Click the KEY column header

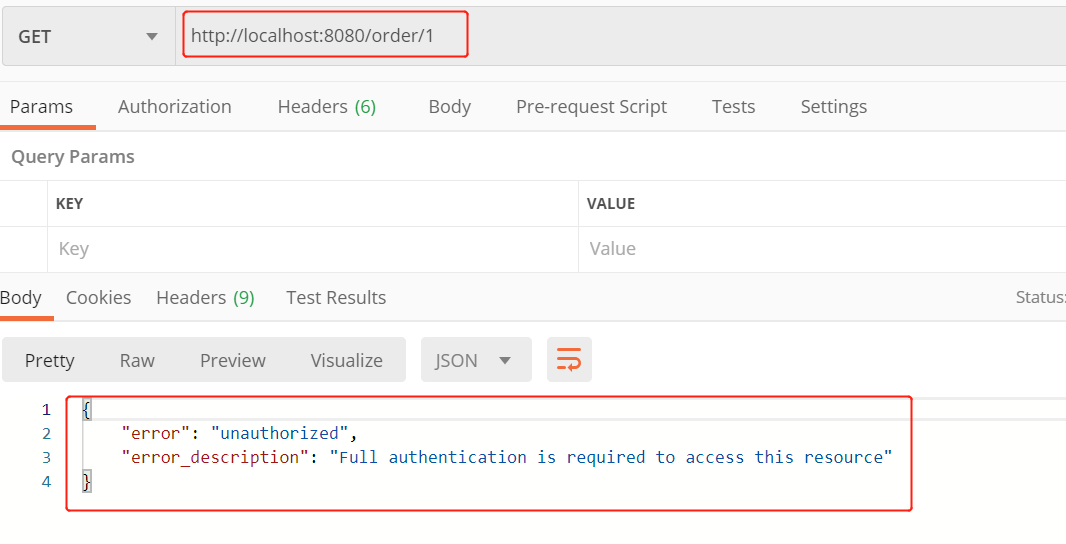pyautogui.click(x=69, y=203)
